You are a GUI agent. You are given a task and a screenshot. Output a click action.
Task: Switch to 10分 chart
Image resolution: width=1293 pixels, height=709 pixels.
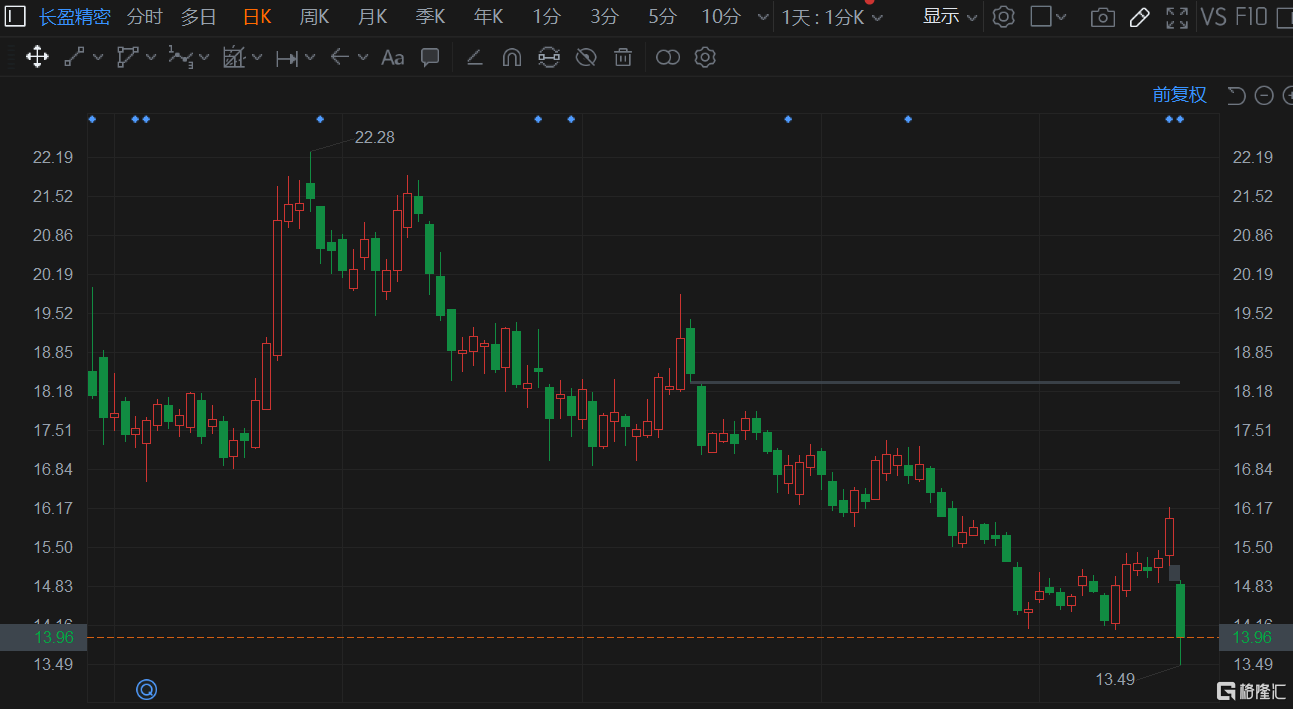[x=721, y=16]
